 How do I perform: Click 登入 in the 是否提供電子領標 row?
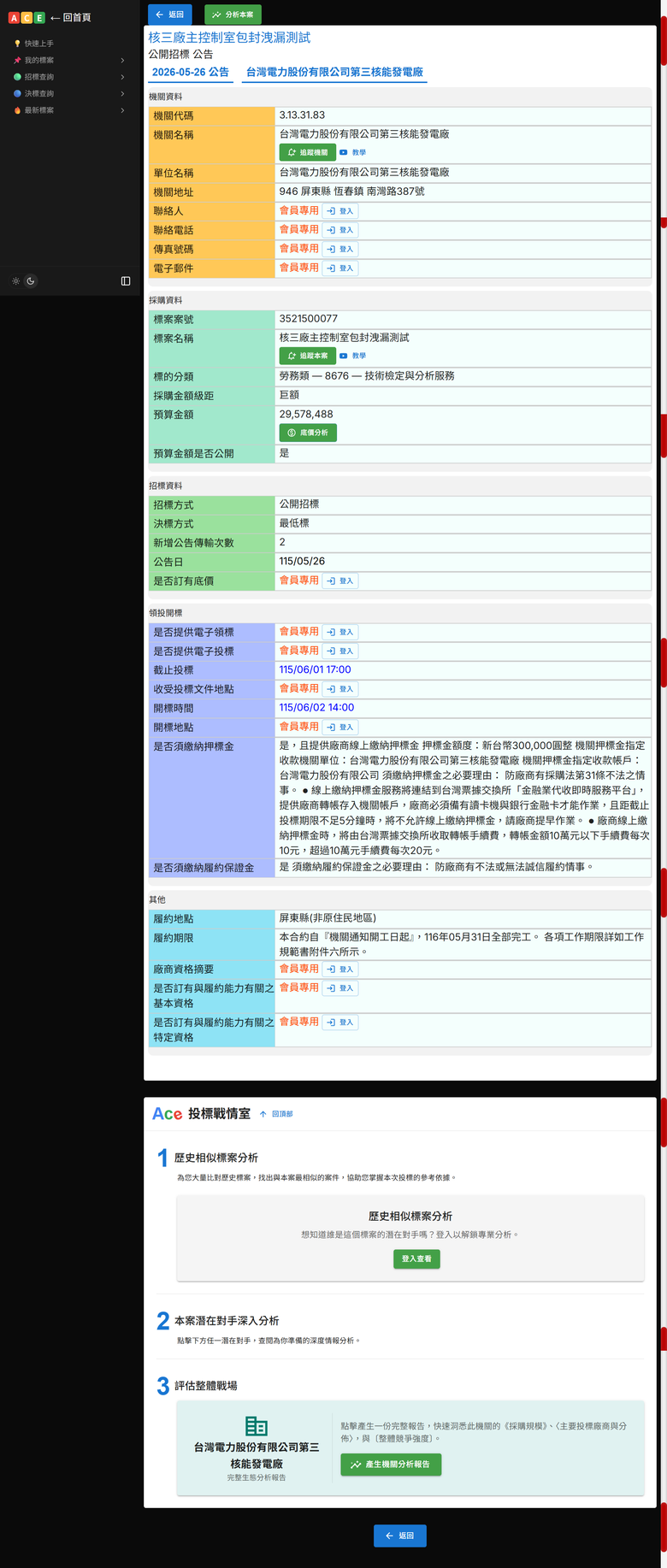coord(340,632)
